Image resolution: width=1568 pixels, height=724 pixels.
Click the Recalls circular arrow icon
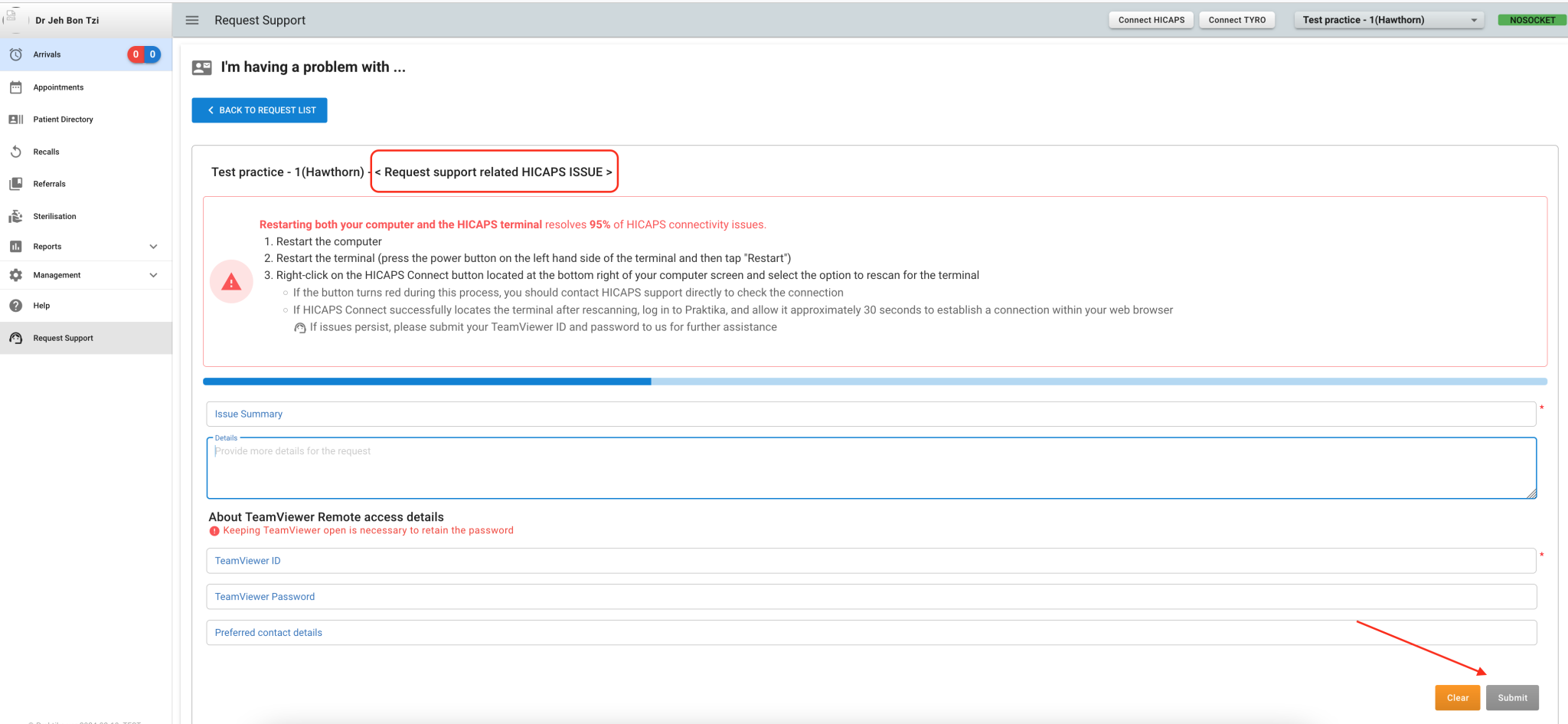[x=15, y=152]
